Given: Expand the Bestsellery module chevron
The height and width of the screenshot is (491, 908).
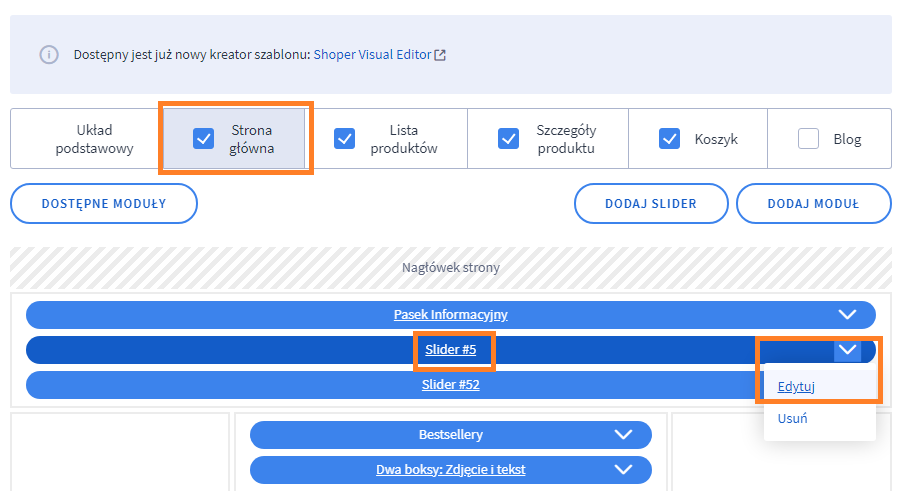Looking at the screenshot, I should [623, 435].
